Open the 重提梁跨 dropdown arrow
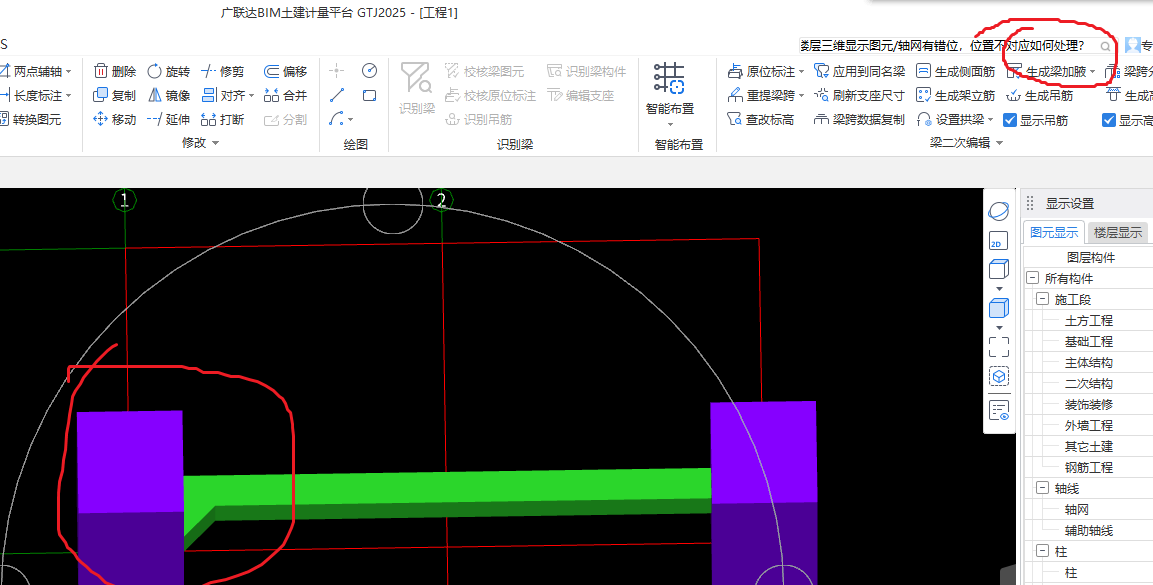Image resolution: width=1153 pixels, height=585 pixels. click(800, 96)
